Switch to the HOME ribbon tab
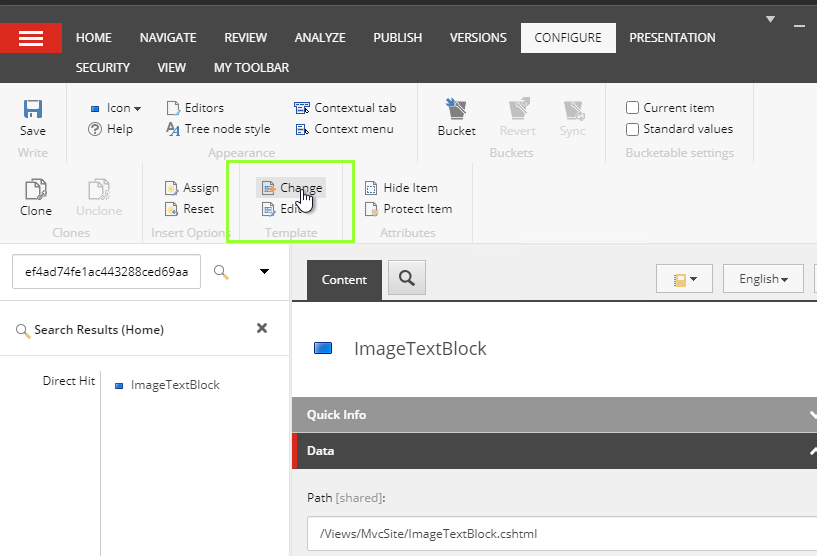817x556 pixels. pyautogui.click(x=94, y=38)
